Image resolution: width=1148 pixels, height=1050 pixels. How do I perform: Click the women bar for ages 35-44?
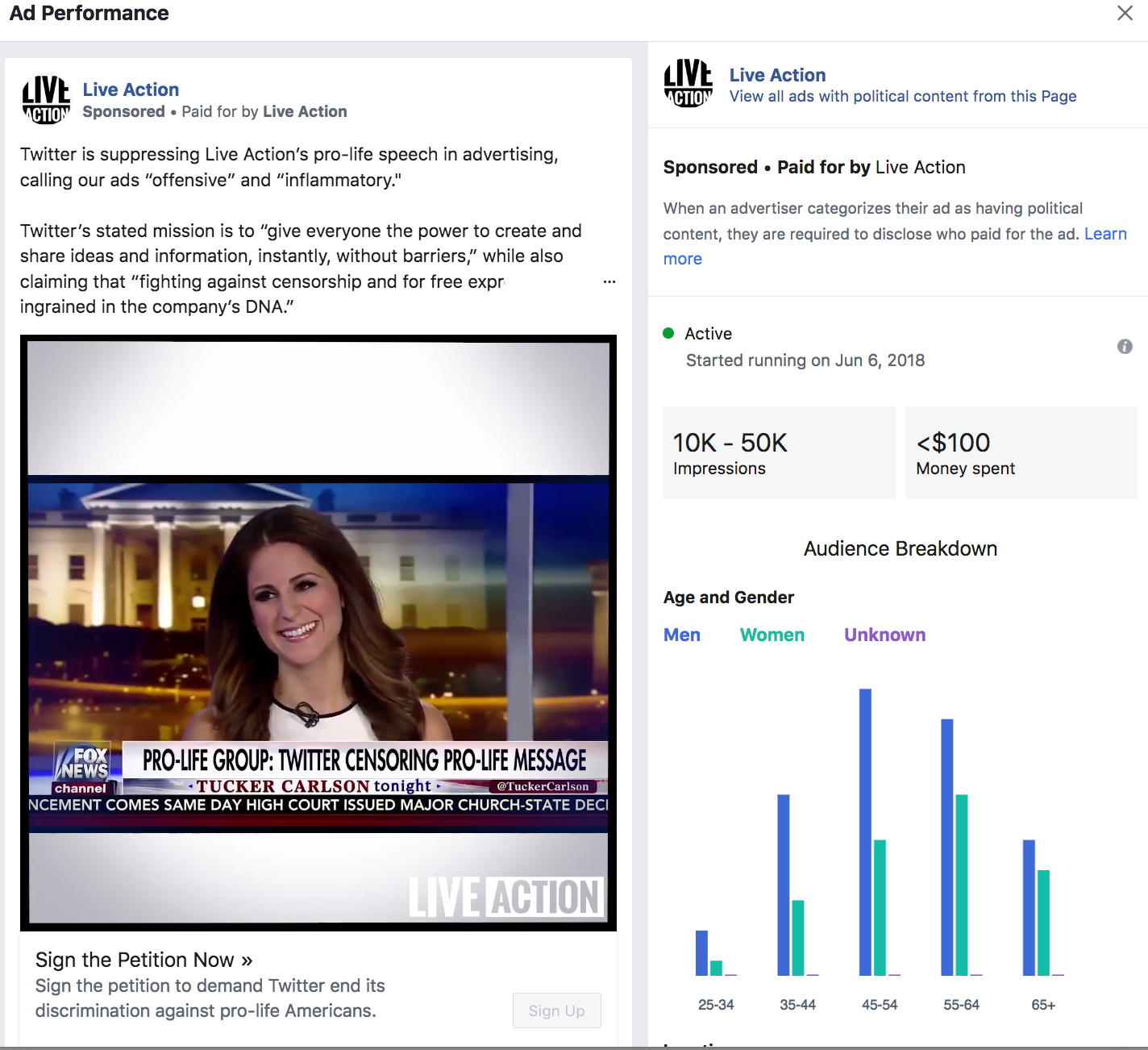click(798, 938)
